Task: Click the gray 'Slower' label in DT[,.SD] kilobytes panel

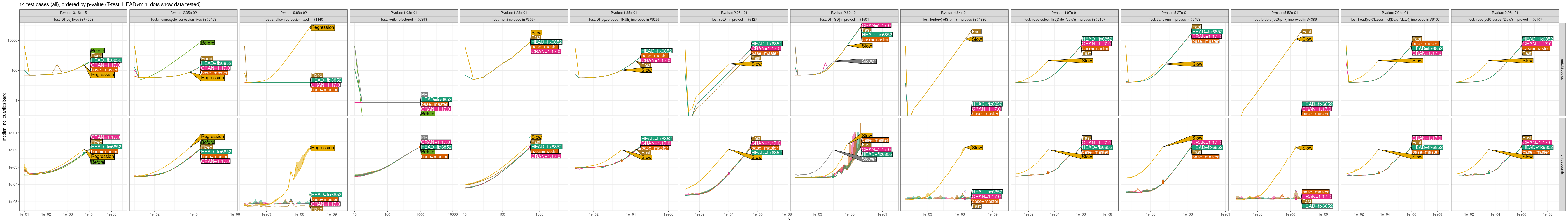Action: click(869, 62)
